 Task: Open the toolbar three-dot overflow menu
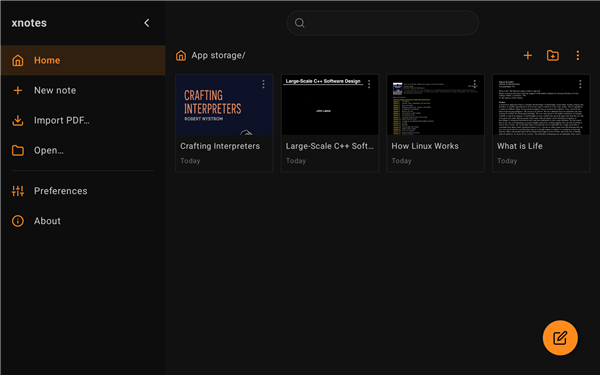click(x=578, y=55)
